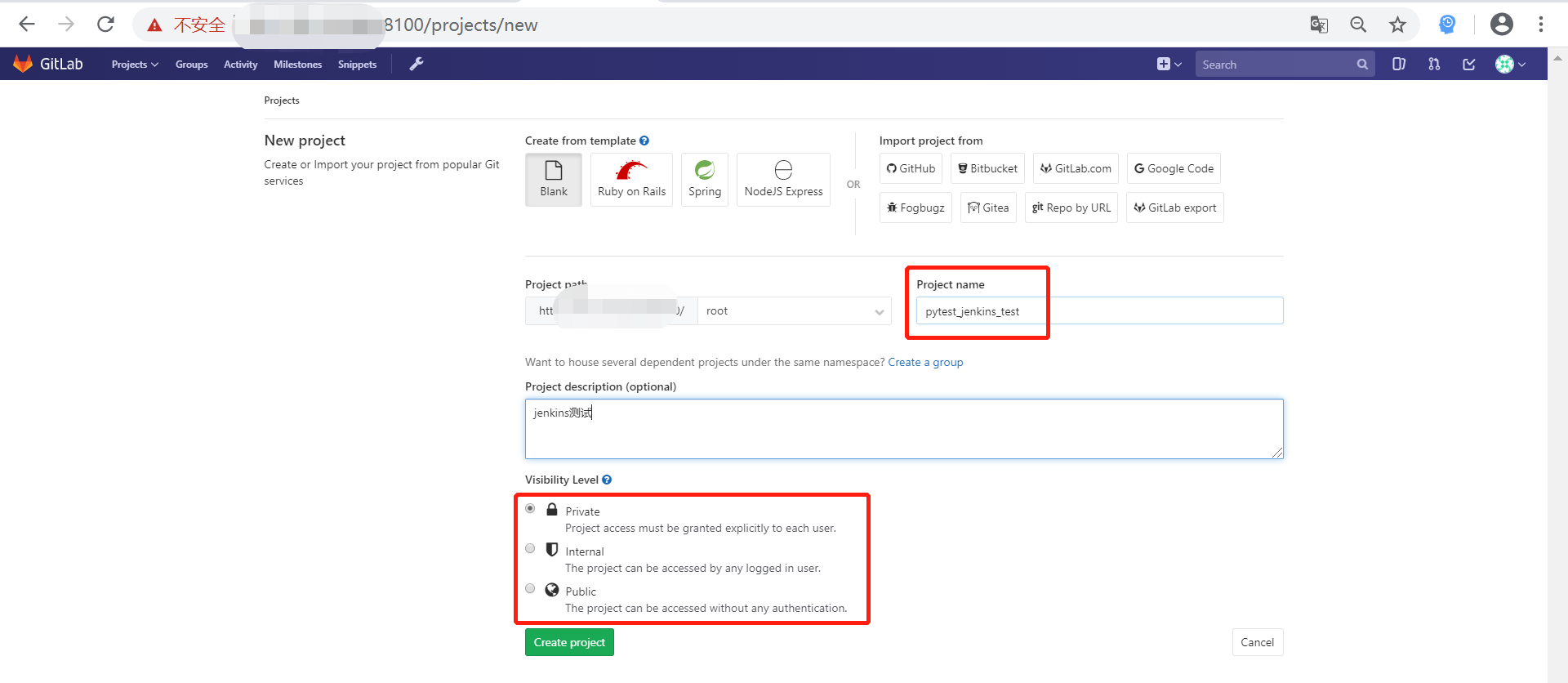Bookmark this page with star icon

click(x=1397, y=25)
